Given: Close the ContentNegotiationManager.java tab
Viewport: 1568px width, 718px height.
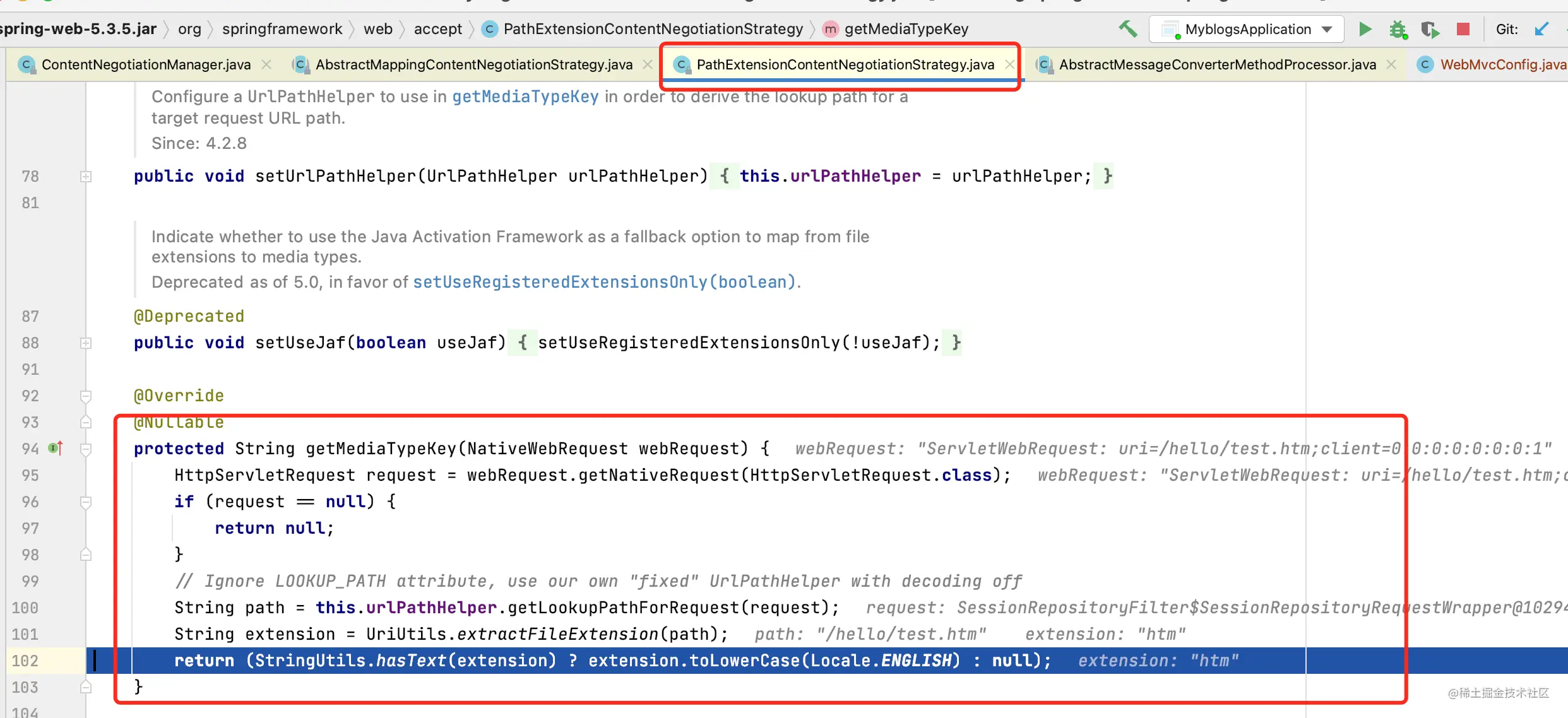Looking at the screenshot, I should pyautogui.click(x=266, y=64).
